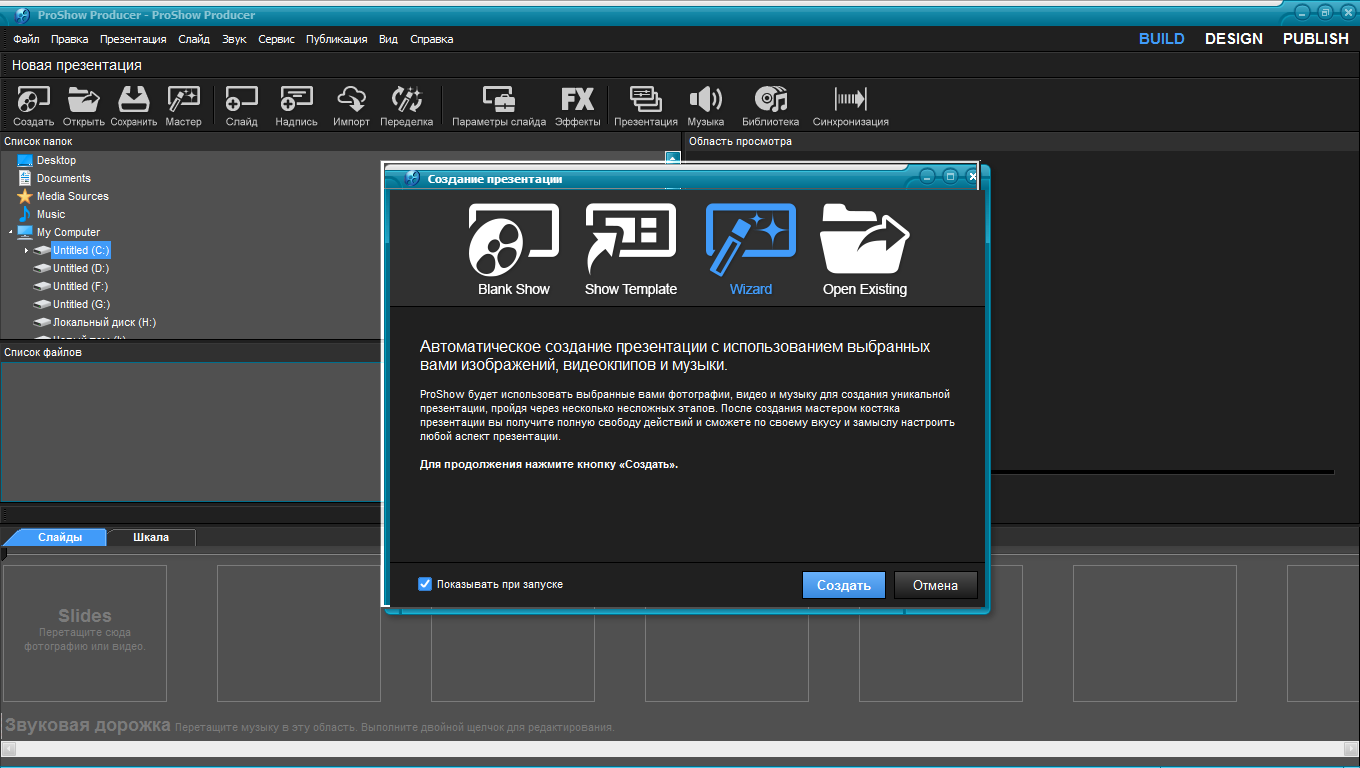
Task: Open the Файл menu
Action: tap(26, 39)
